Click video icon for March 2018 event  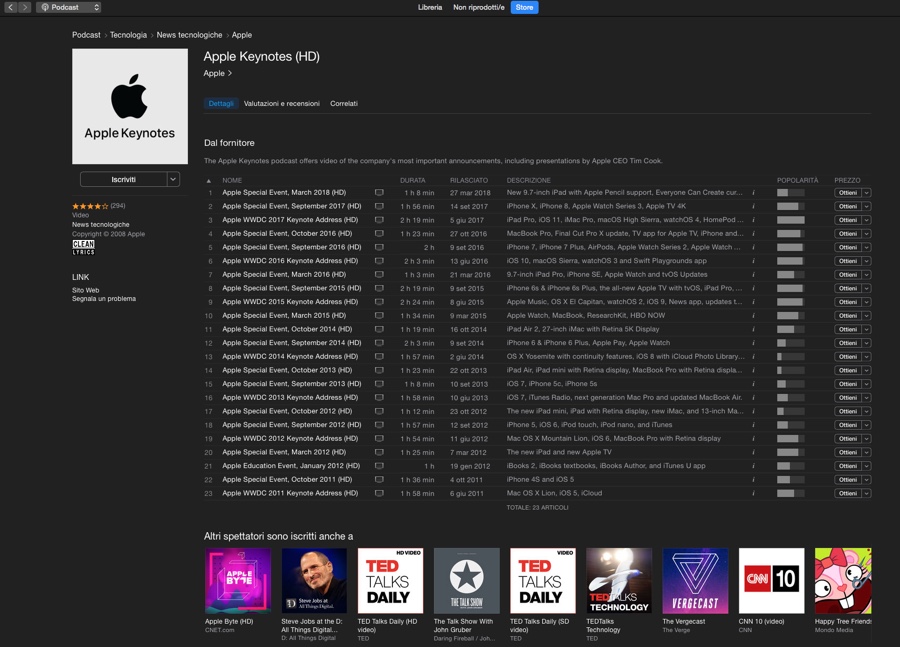click(379, 193)
